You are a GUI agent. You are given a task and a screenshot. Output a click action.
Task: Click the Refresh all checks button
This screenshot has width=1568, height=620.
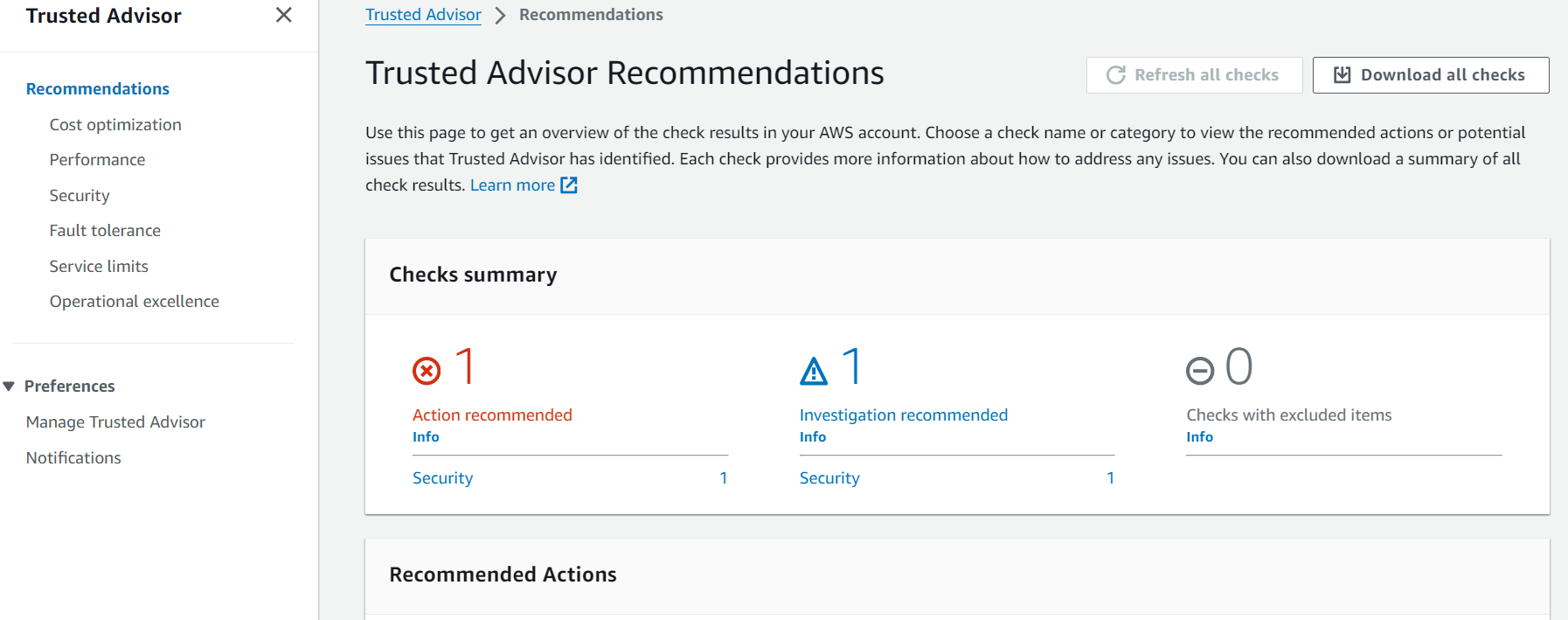coord(1194,75)
